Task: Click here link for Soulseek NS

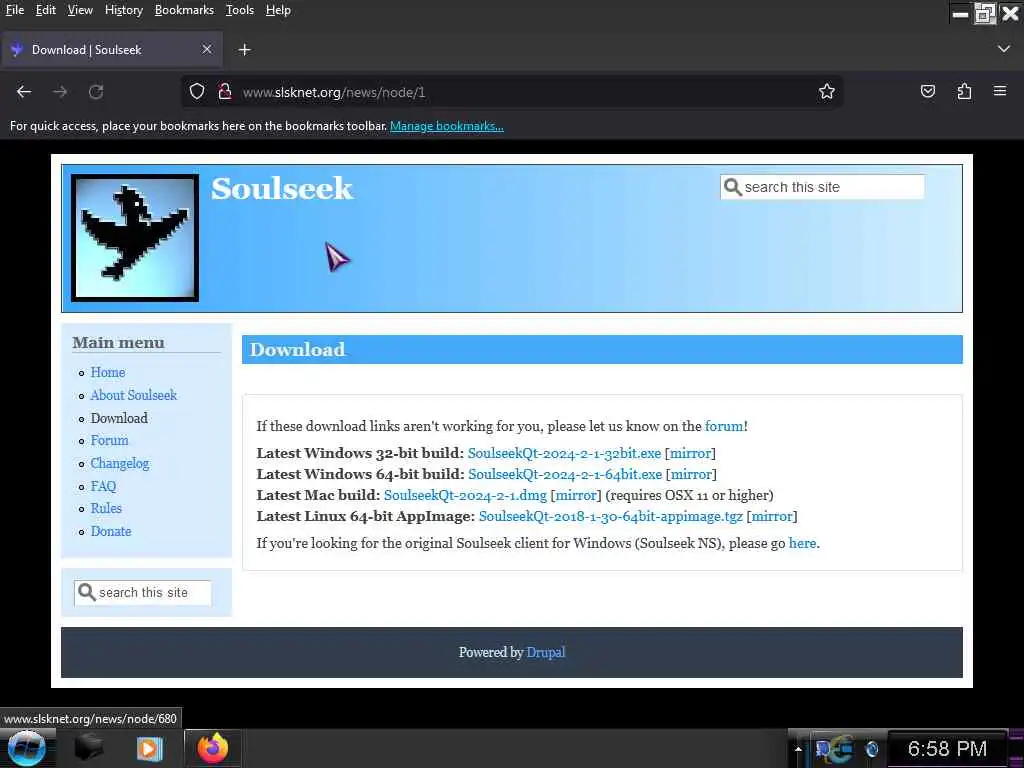Action: 802,543
